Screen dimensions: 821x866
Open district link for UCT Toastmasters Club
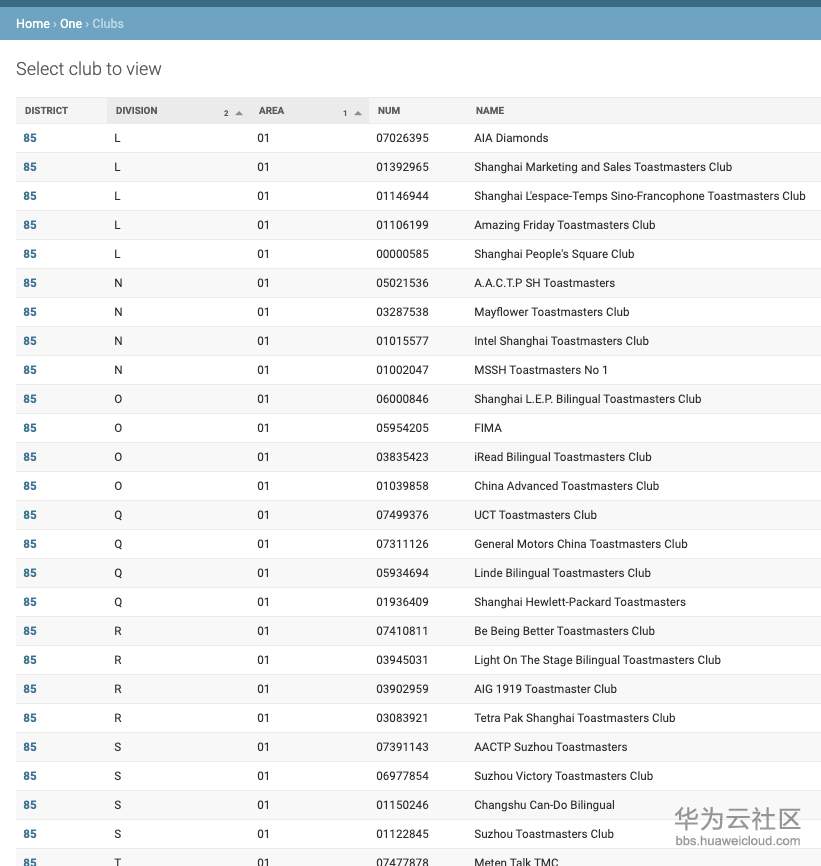pyautogui.click(x=30, y=515)
